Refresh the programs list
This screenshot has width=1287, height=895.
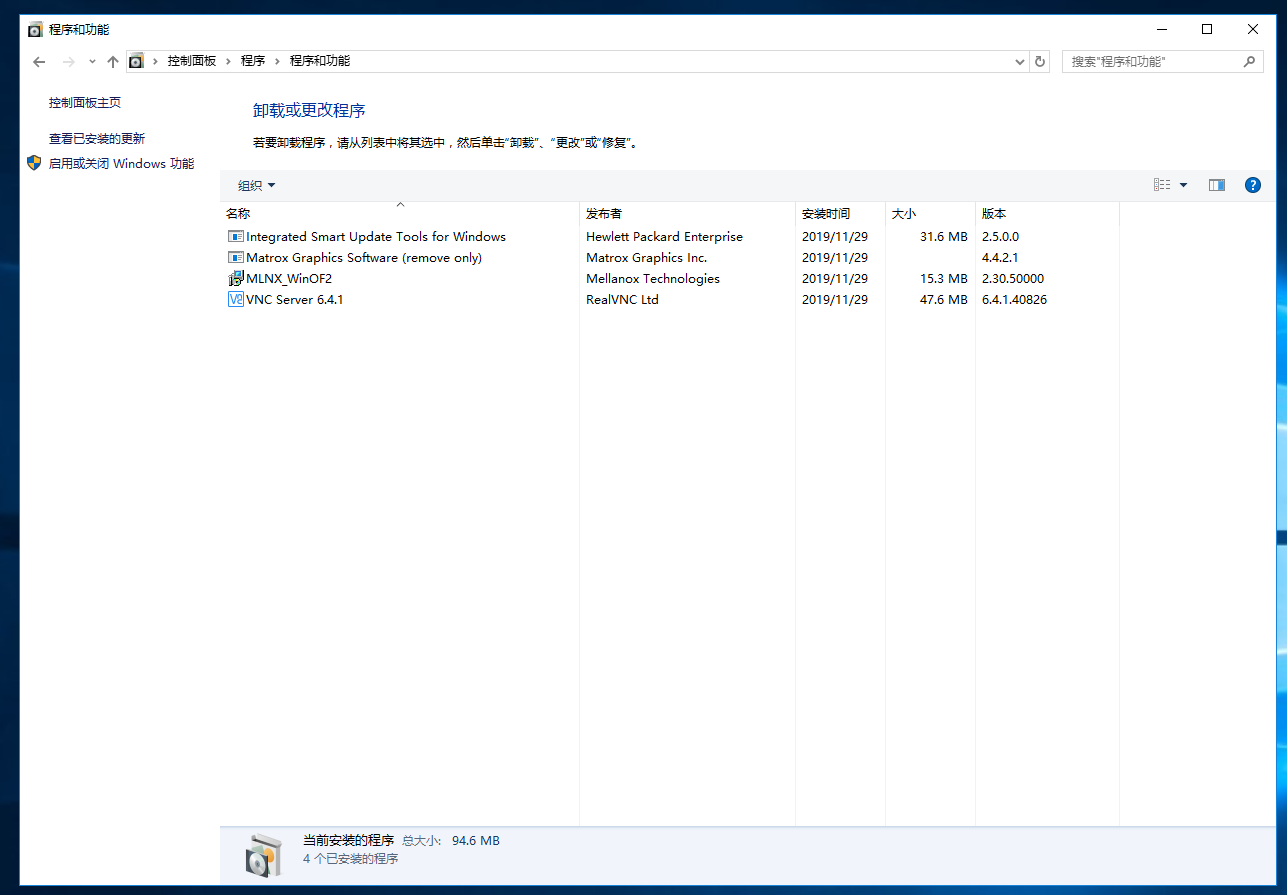[x=1040, y=62]
